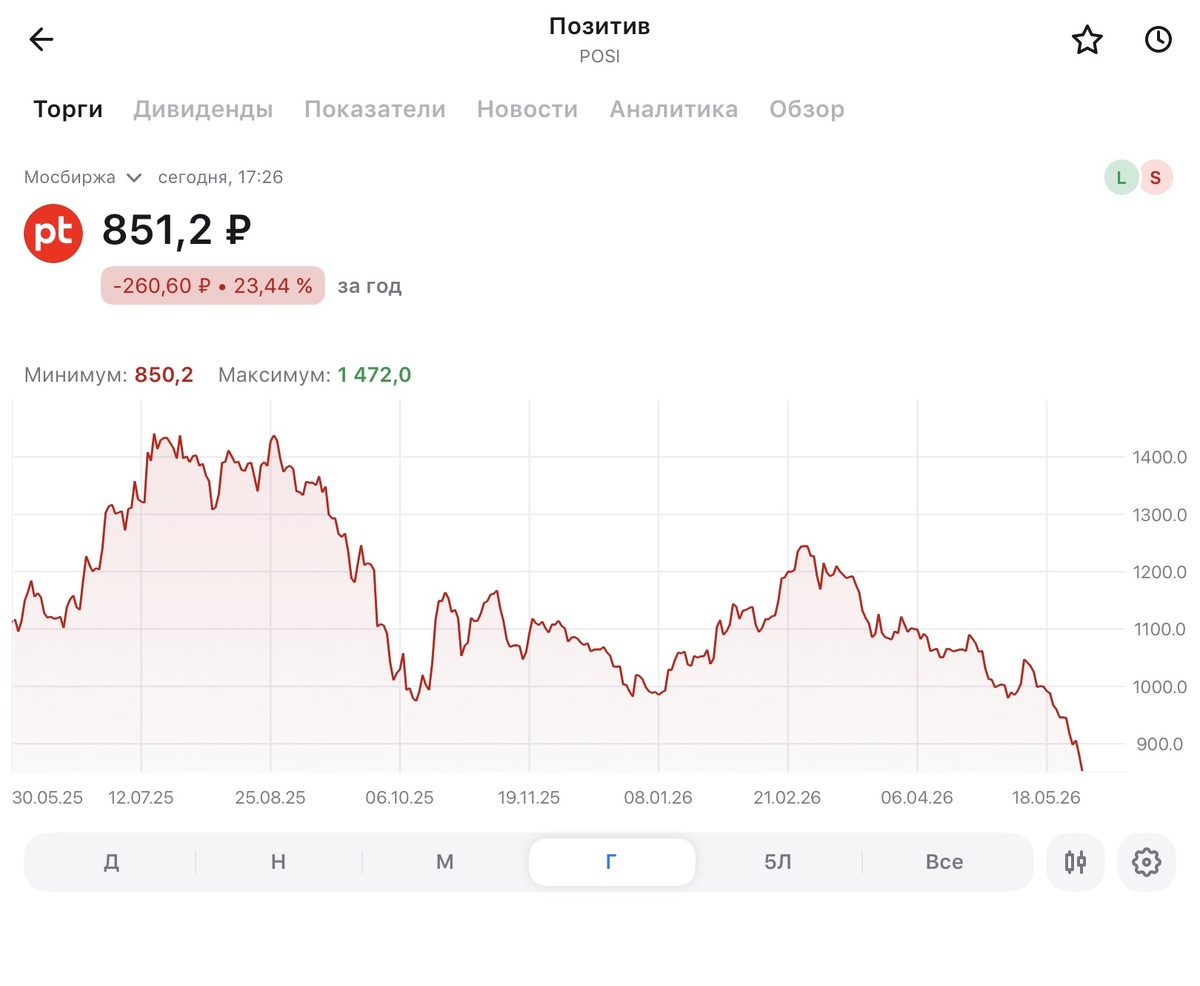Tap the 12.07.25 date axis label
The width and height of the screenshot is (1200, 986).
141,798
